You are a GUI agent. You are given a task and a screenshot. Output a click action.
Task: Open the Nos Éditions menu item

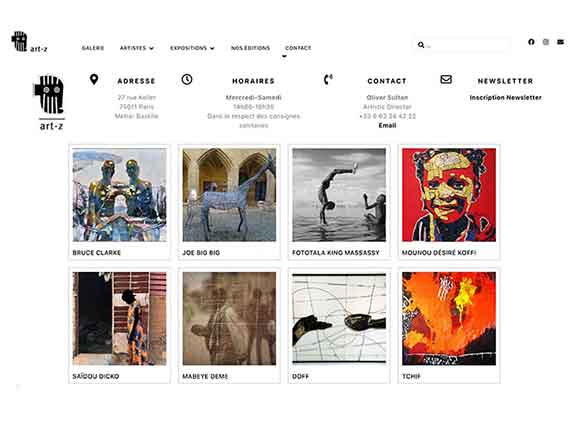250,48
